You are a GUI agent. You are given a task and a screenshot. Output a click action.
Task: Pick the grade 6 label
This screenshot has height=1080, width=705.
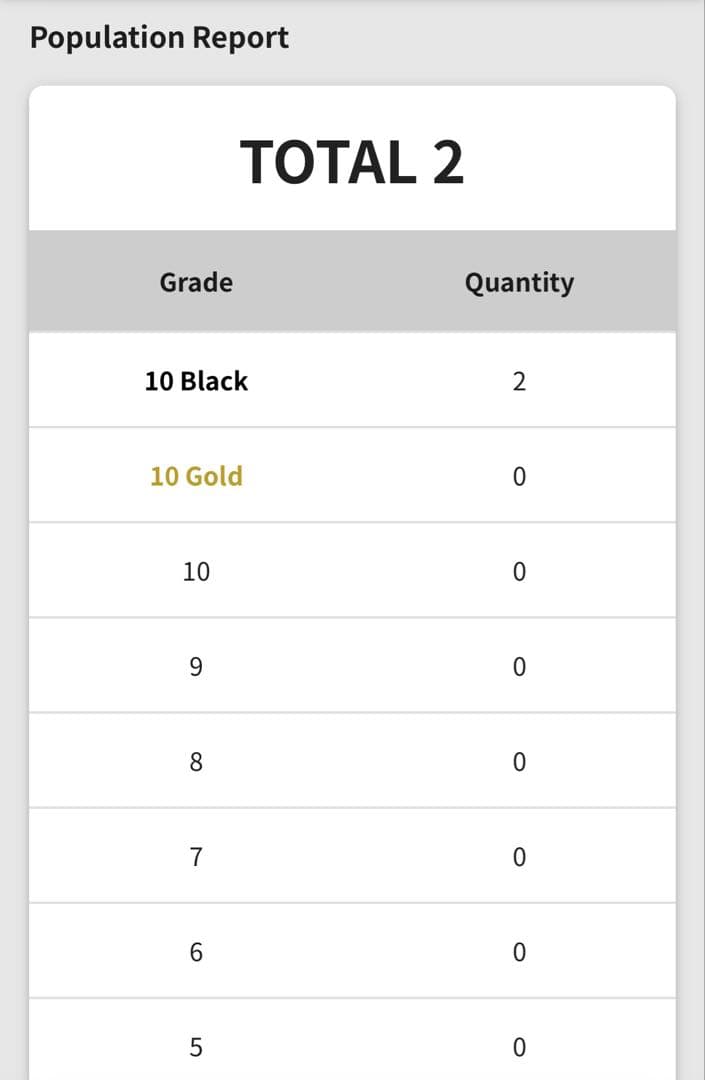(x=196, y=952)
